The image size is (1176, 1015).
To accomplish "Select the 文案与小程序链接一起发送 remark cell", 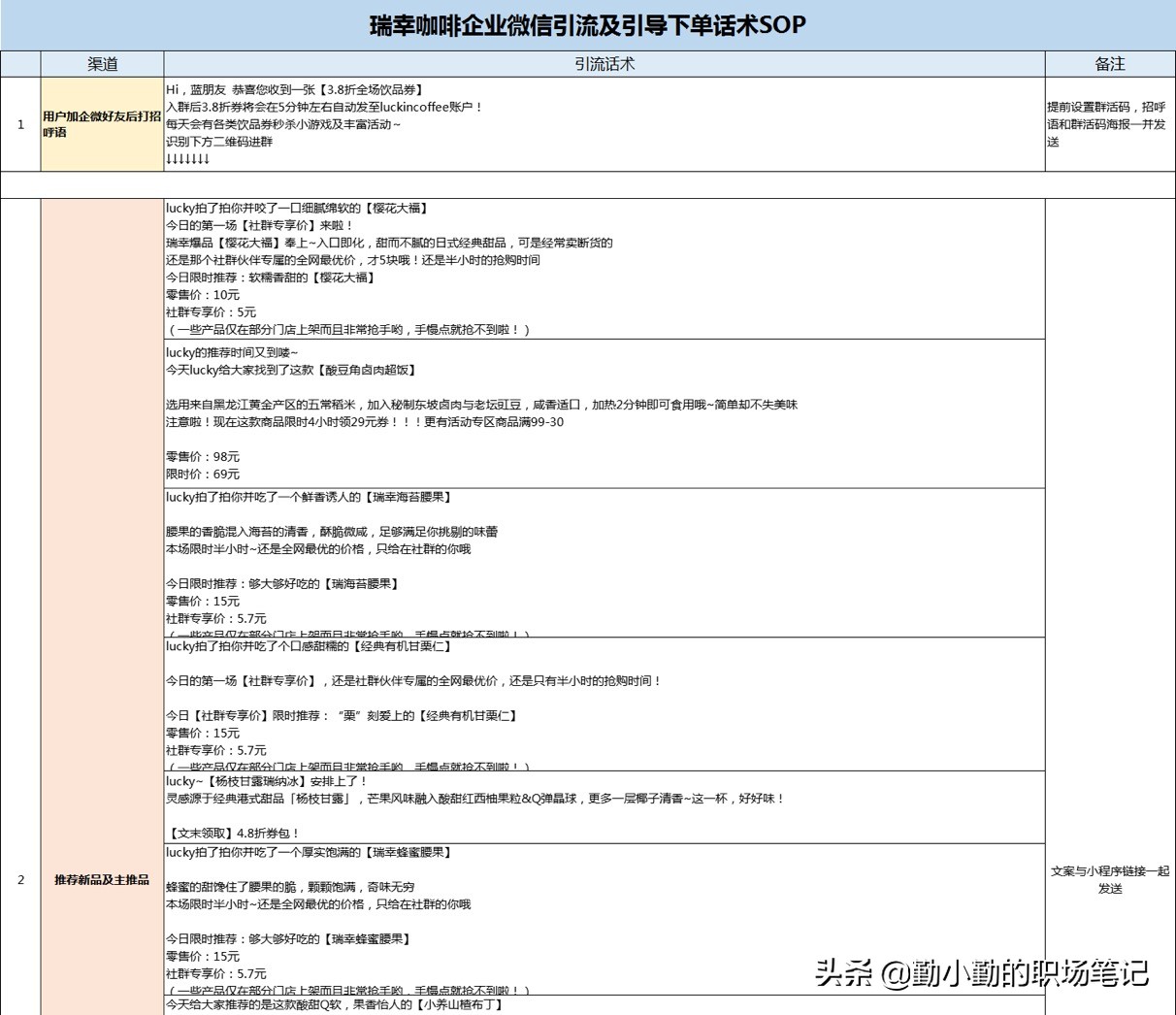I will point(1109,880).
